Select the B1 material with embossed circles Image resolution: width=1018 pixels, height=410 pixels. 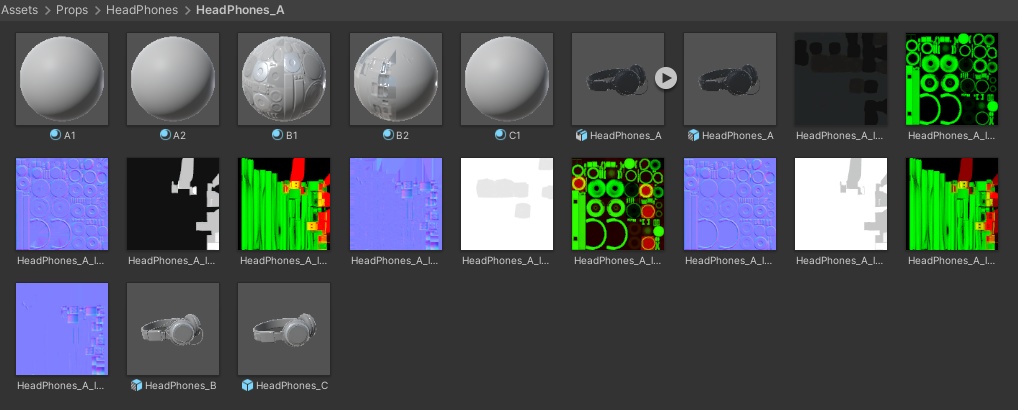(x=284, y=78)
